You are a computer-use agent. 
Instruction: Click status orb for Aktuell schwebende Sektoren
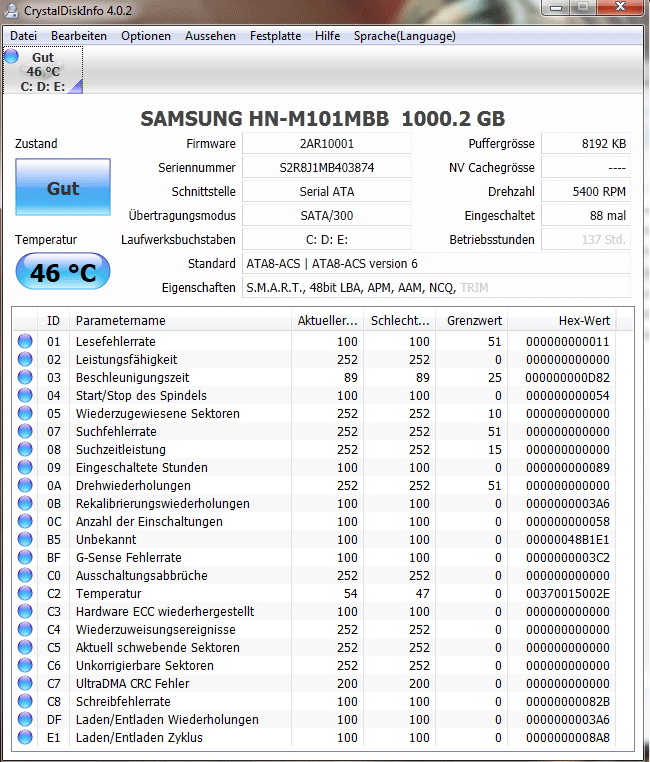[x=25, y=647]
